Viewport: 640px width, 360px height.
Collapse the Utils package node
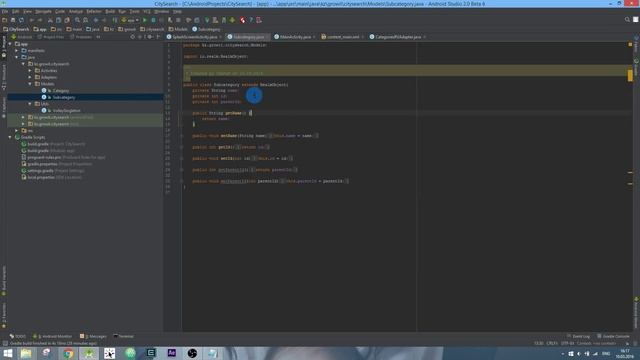tap(30, 104)
